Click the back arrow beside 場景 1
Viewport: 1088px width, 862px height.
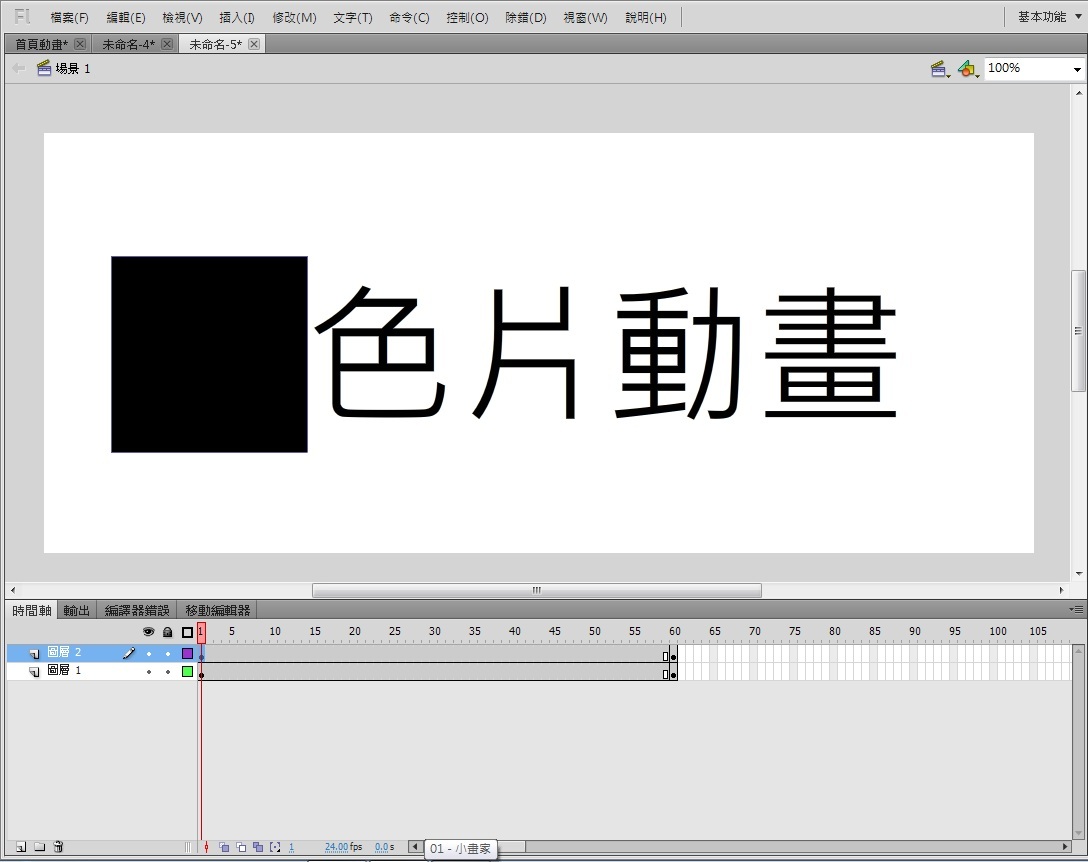(19, 68)
